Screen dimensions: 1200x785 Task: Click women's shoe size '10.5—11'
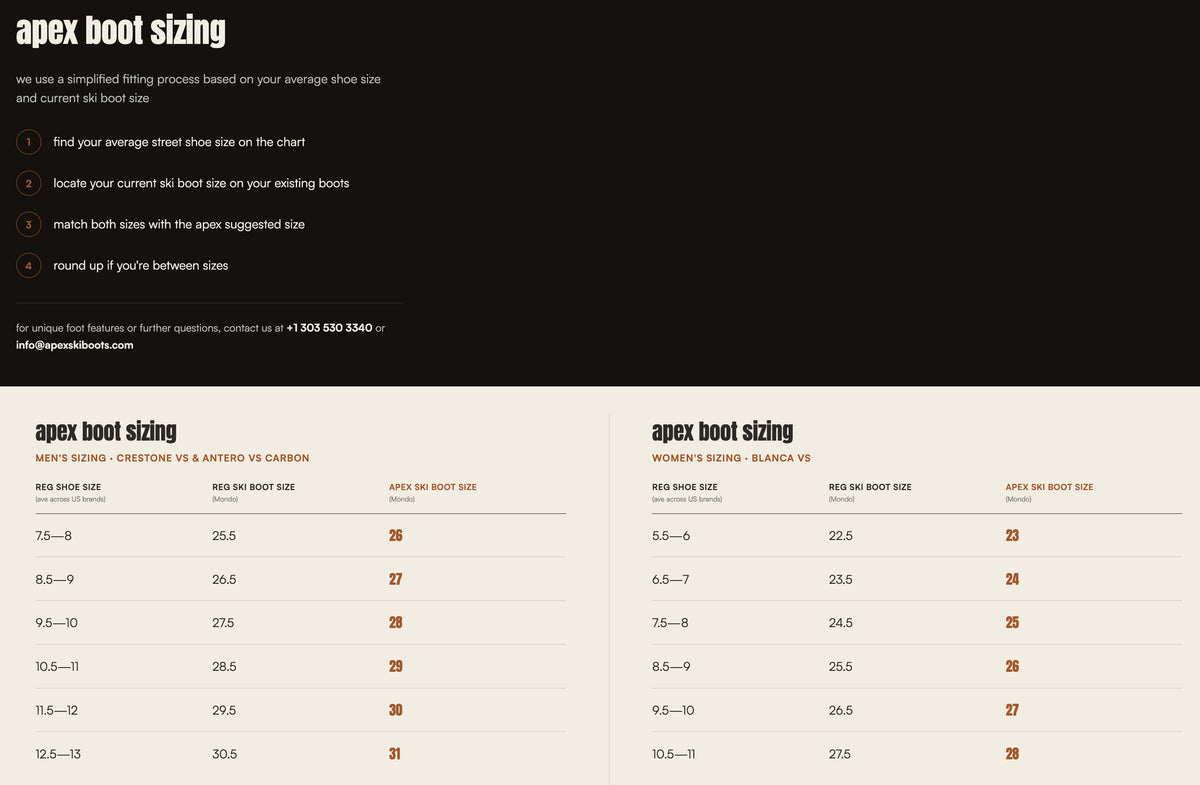674,754
